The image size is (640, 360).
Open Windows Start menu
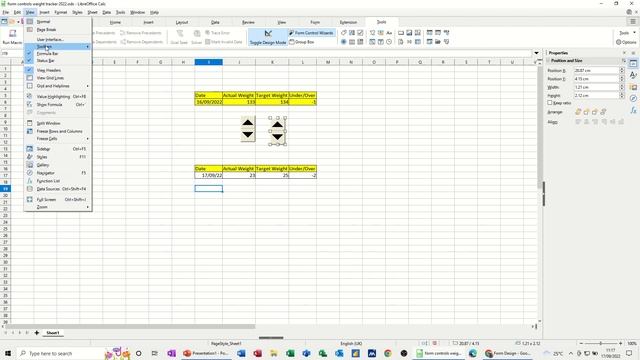tap(8, 353)
